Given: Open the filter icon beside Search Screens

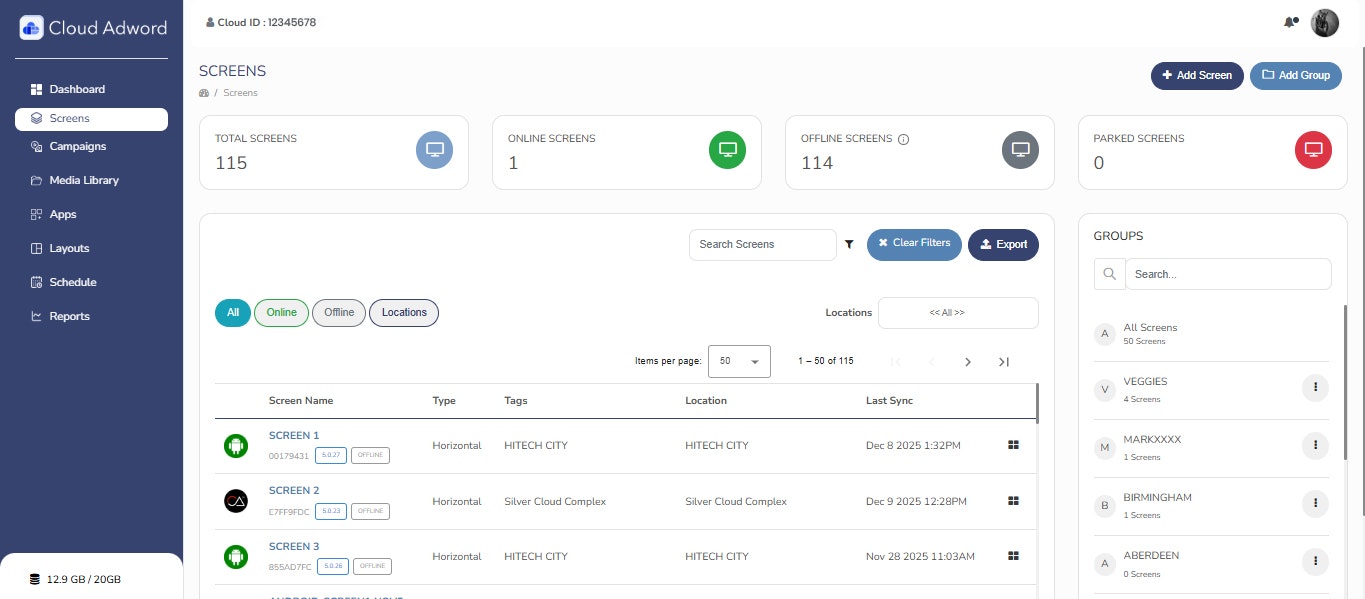Looking at the screenshot, I should [849, 244].
